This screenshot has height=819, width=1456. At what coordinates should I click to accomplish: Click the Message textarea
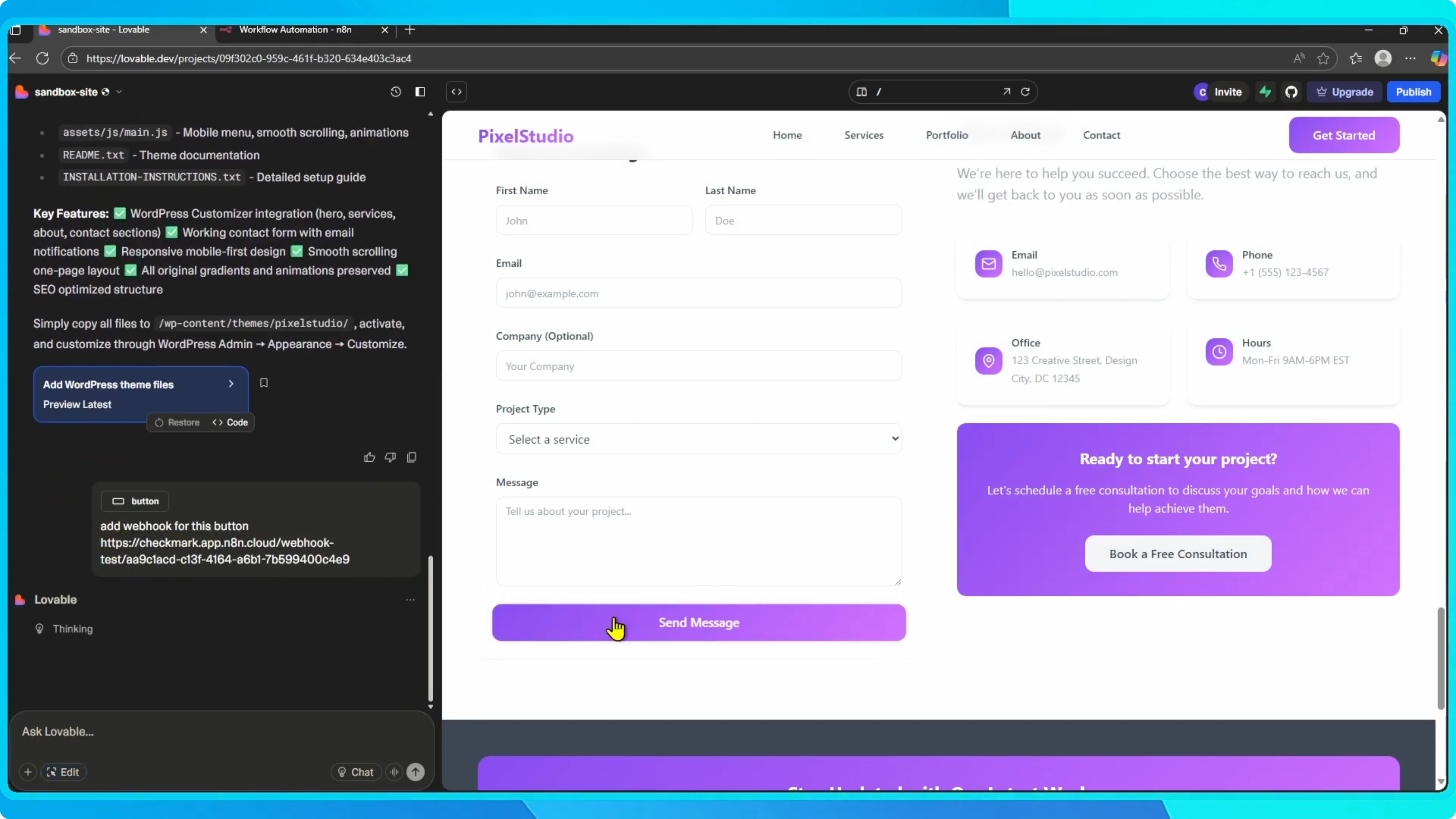[699, 541]
